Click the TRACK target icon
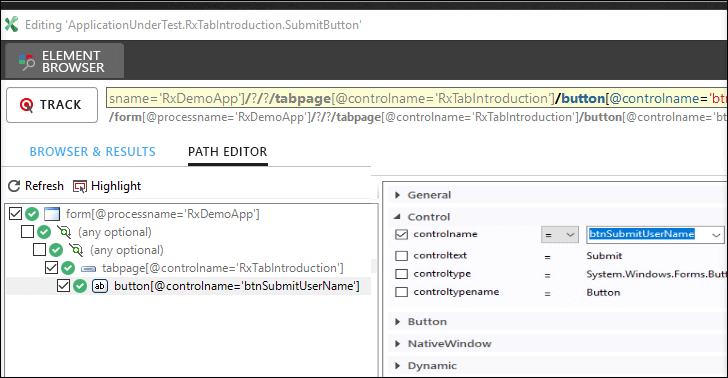The width and height of the screenshot is (728, 378). (x=27, y=105)
